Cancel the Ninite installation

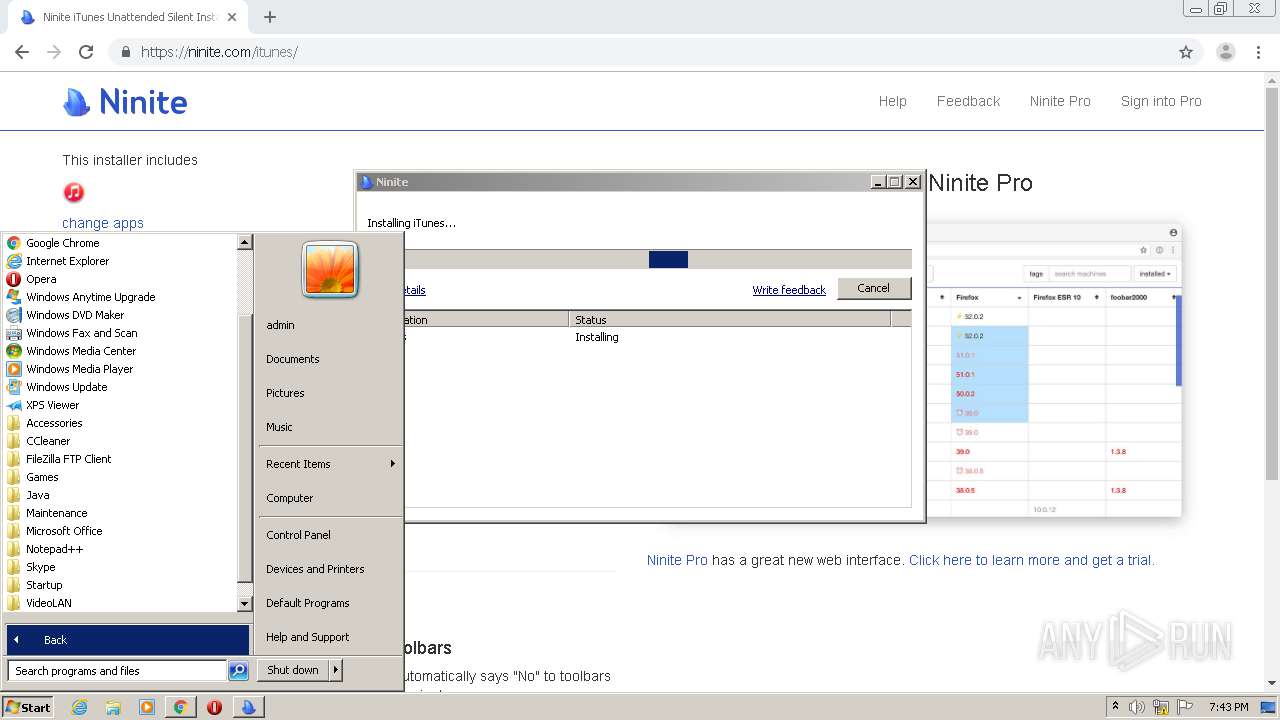(873, 288)
